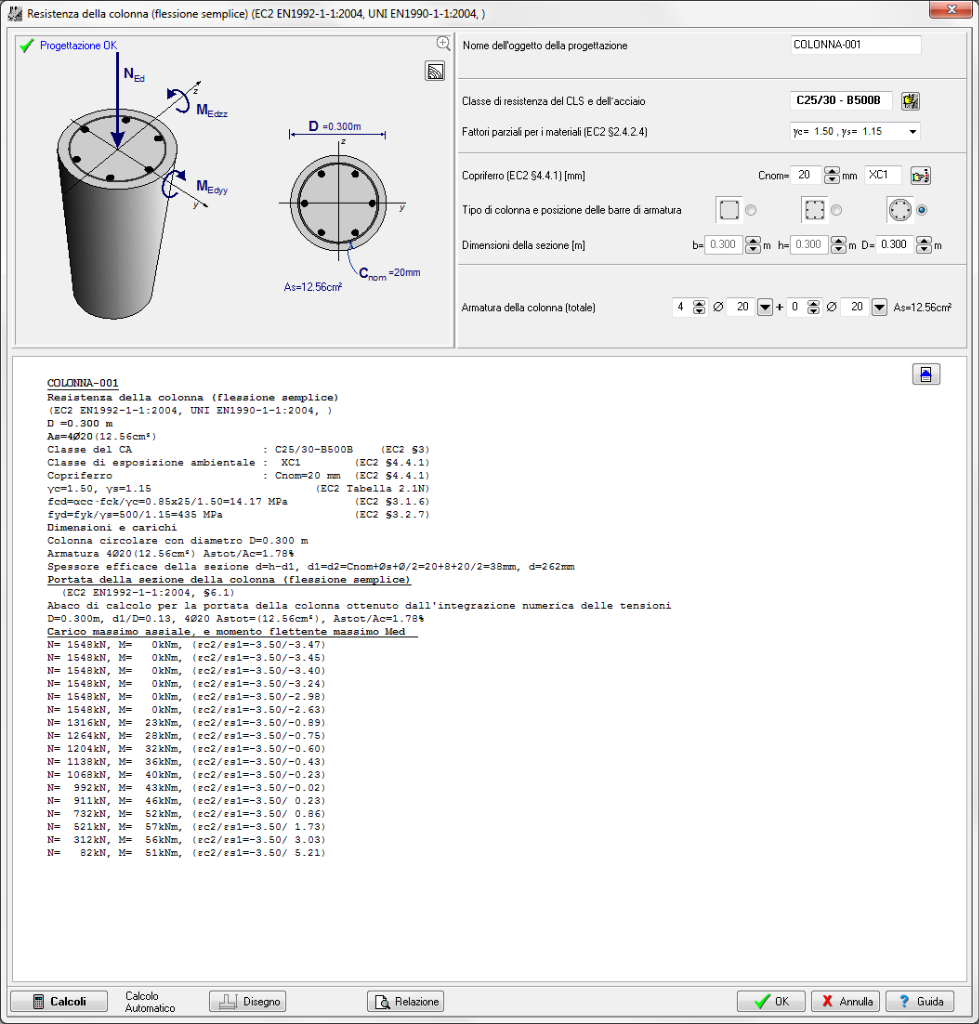Open the first bar diameter dropdown arrow

point(765,307)
